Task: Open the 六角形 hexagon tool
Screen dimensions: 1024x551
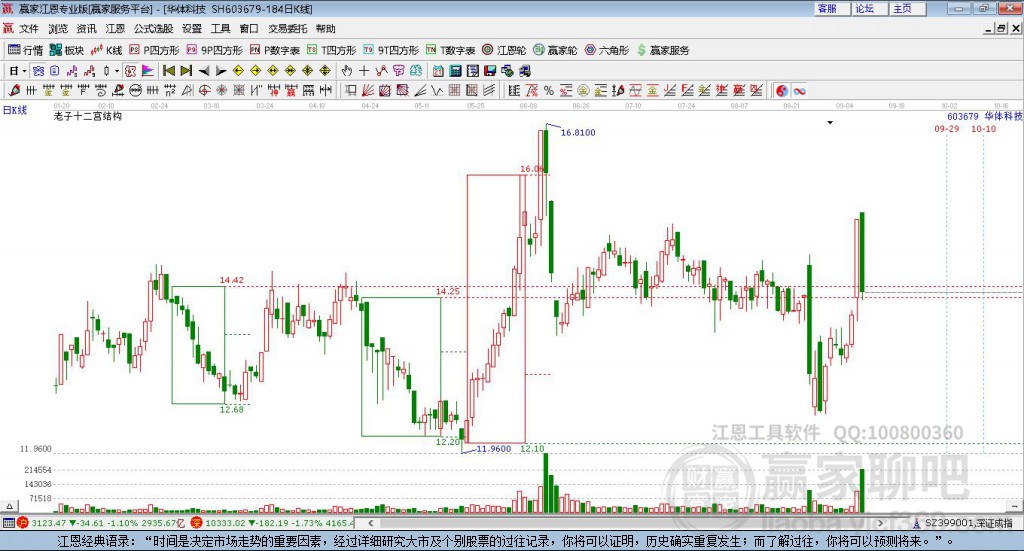Action: pyautogui.click(x=606, y=50)
